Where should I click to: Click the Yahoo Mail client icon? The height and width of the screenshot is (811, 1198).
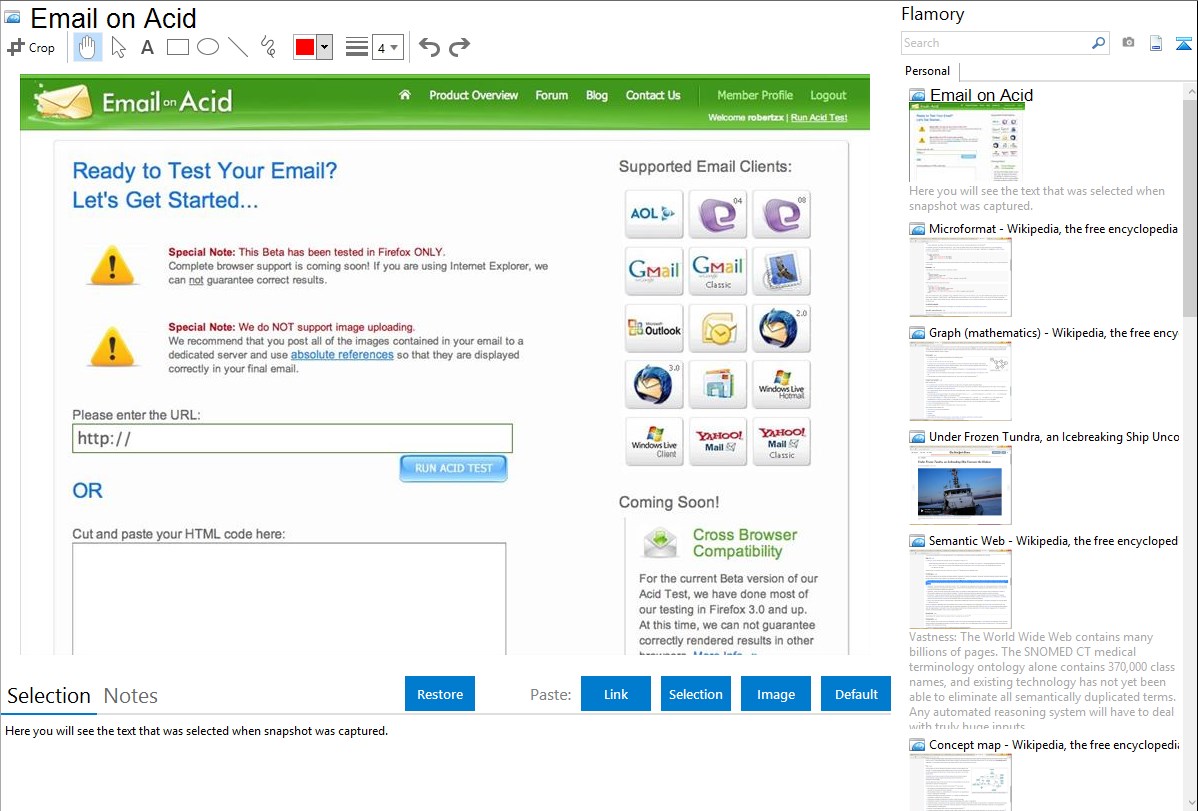pyautogui.click(x=717, y=442)
